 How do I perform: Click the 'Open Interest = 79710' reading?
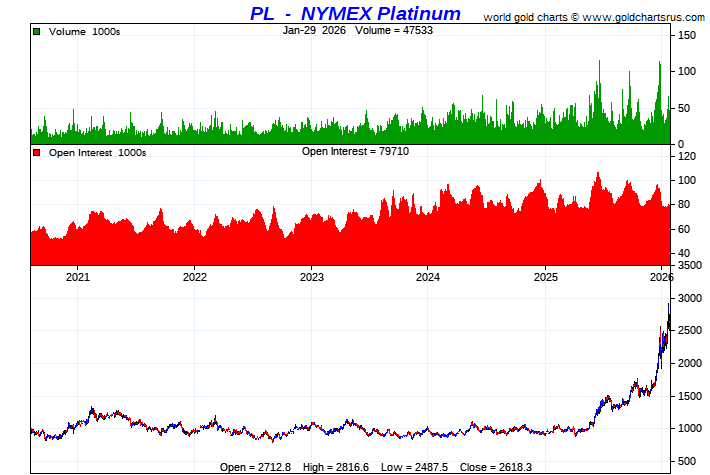click(x=355, y=151)
